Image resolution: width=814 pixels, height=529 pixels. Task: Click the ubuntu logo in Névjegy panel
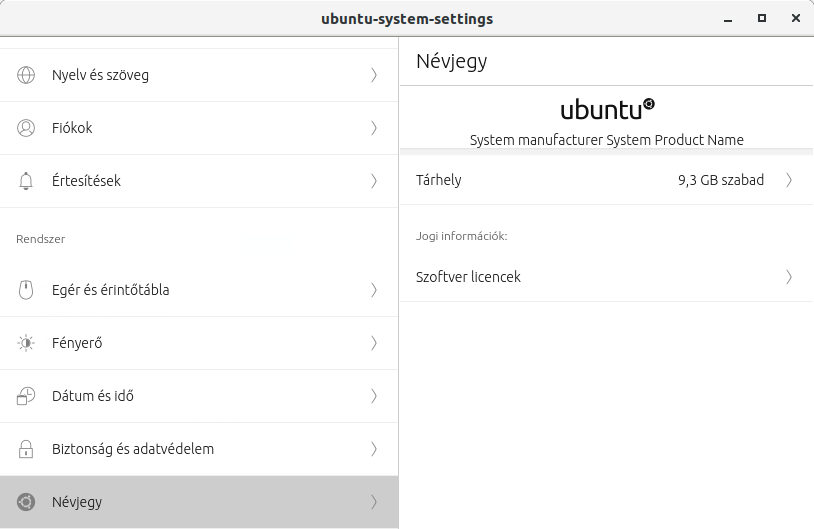607,110
